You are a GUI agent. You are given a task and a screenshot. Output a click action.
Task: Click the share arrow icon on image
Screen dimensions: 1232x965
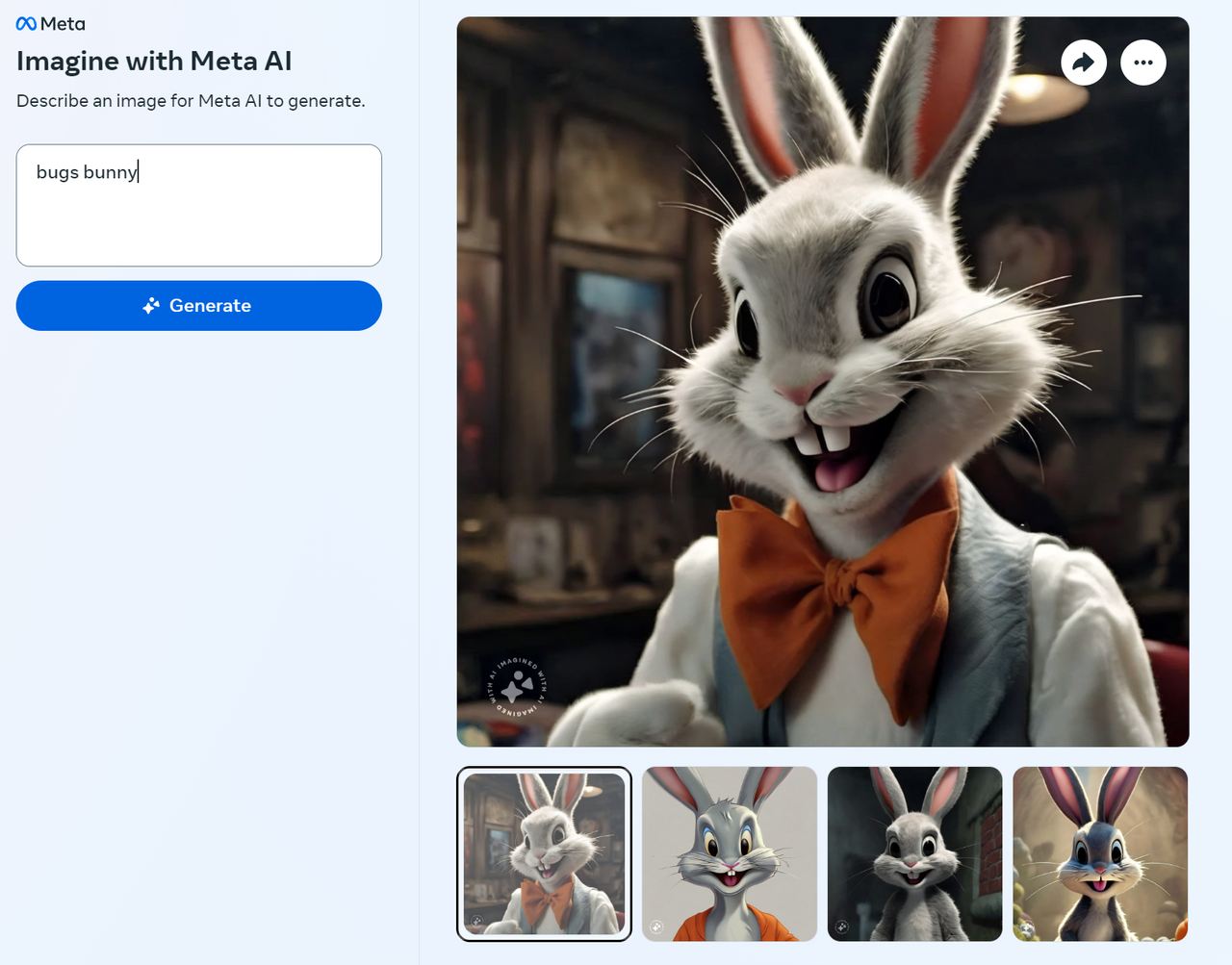pos(1084,63)
